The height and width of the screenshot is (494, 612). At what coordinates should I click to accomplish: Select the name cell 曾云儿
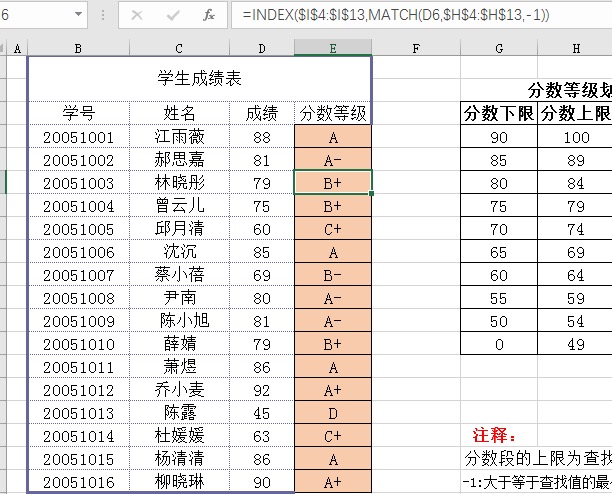point(180,206)
